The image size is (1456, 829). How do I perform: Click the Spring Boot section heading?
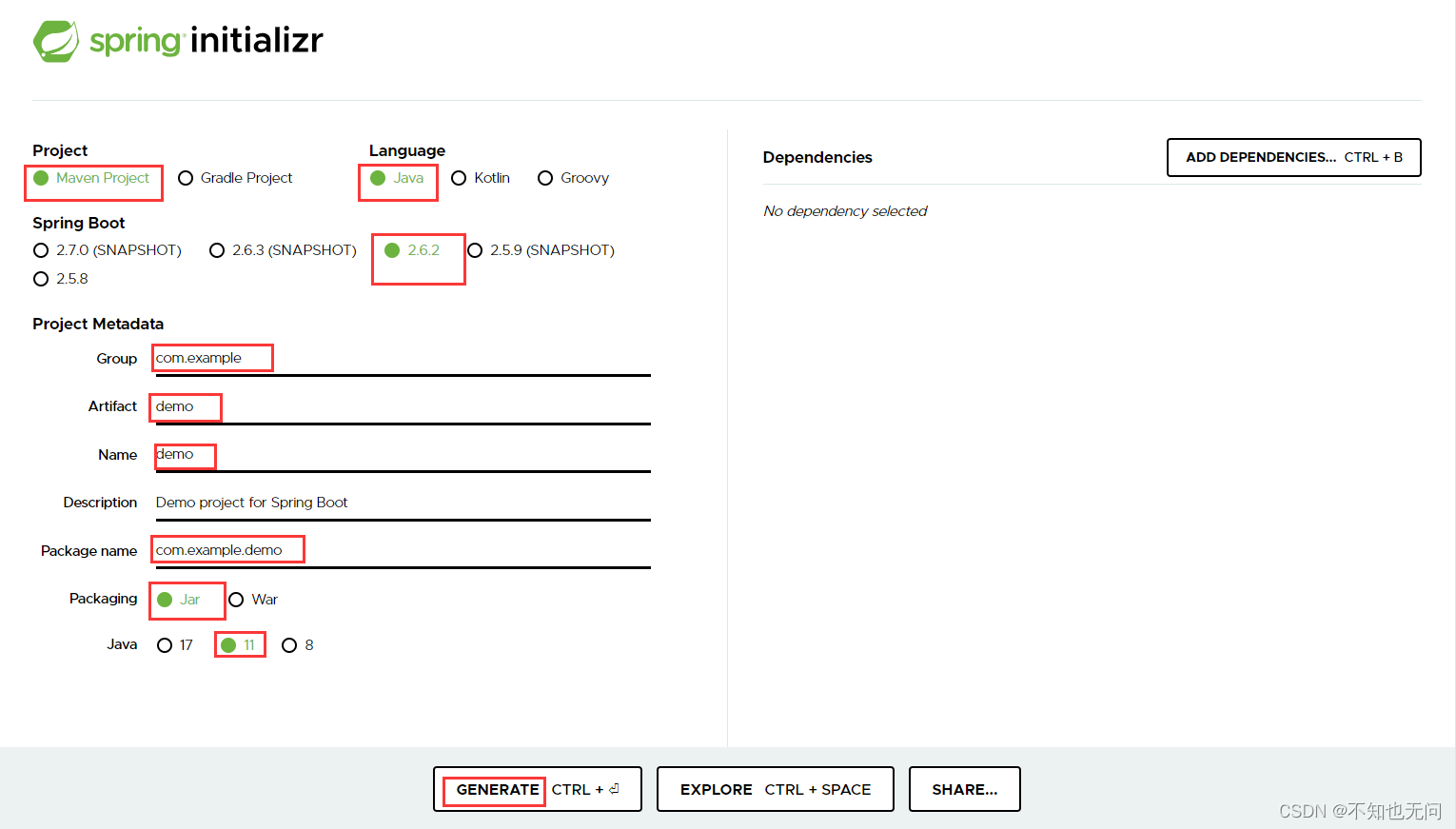click(79, 223)
